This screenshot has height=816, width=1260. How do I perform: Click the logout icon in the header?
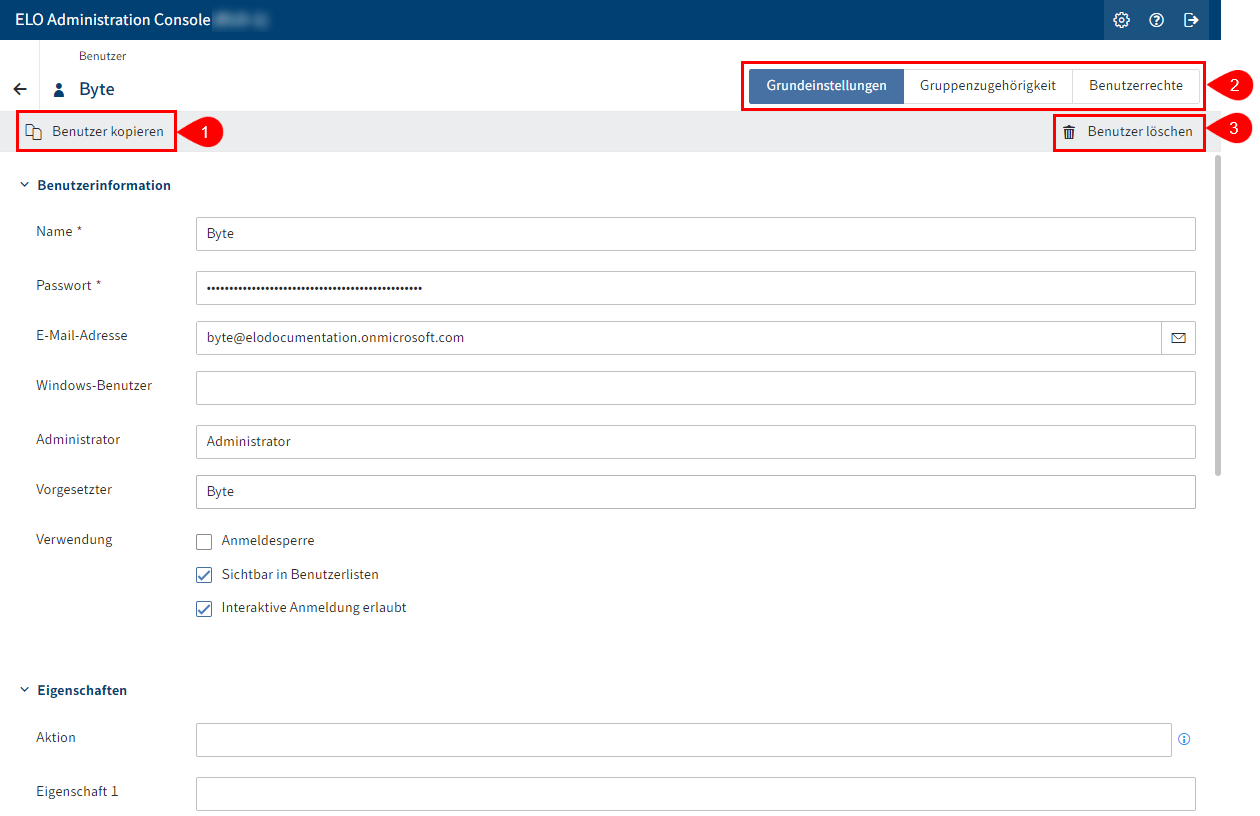tap(1192, 20)
